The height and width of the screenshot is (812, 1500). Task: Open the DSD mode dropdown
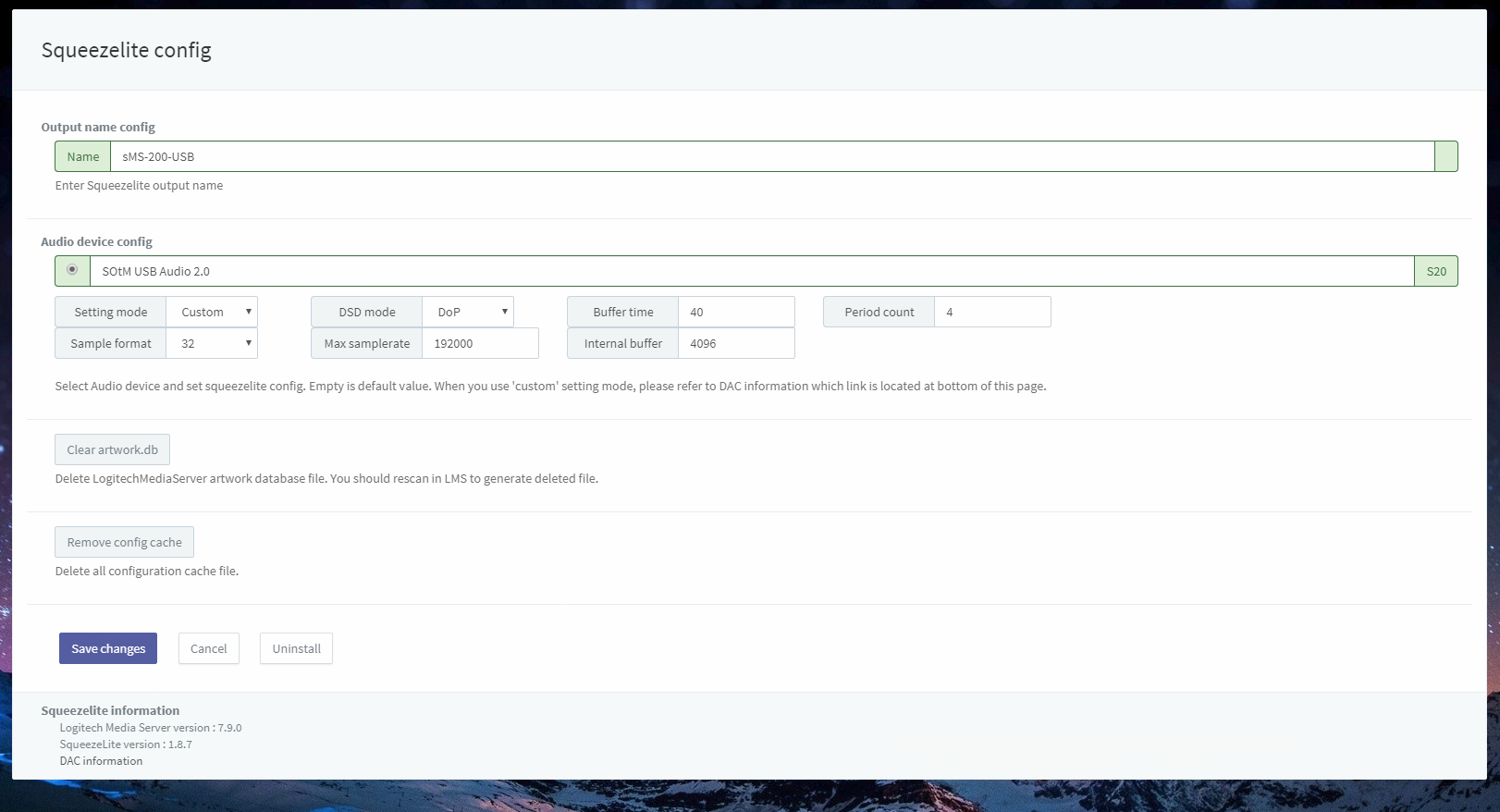point(468,313)
